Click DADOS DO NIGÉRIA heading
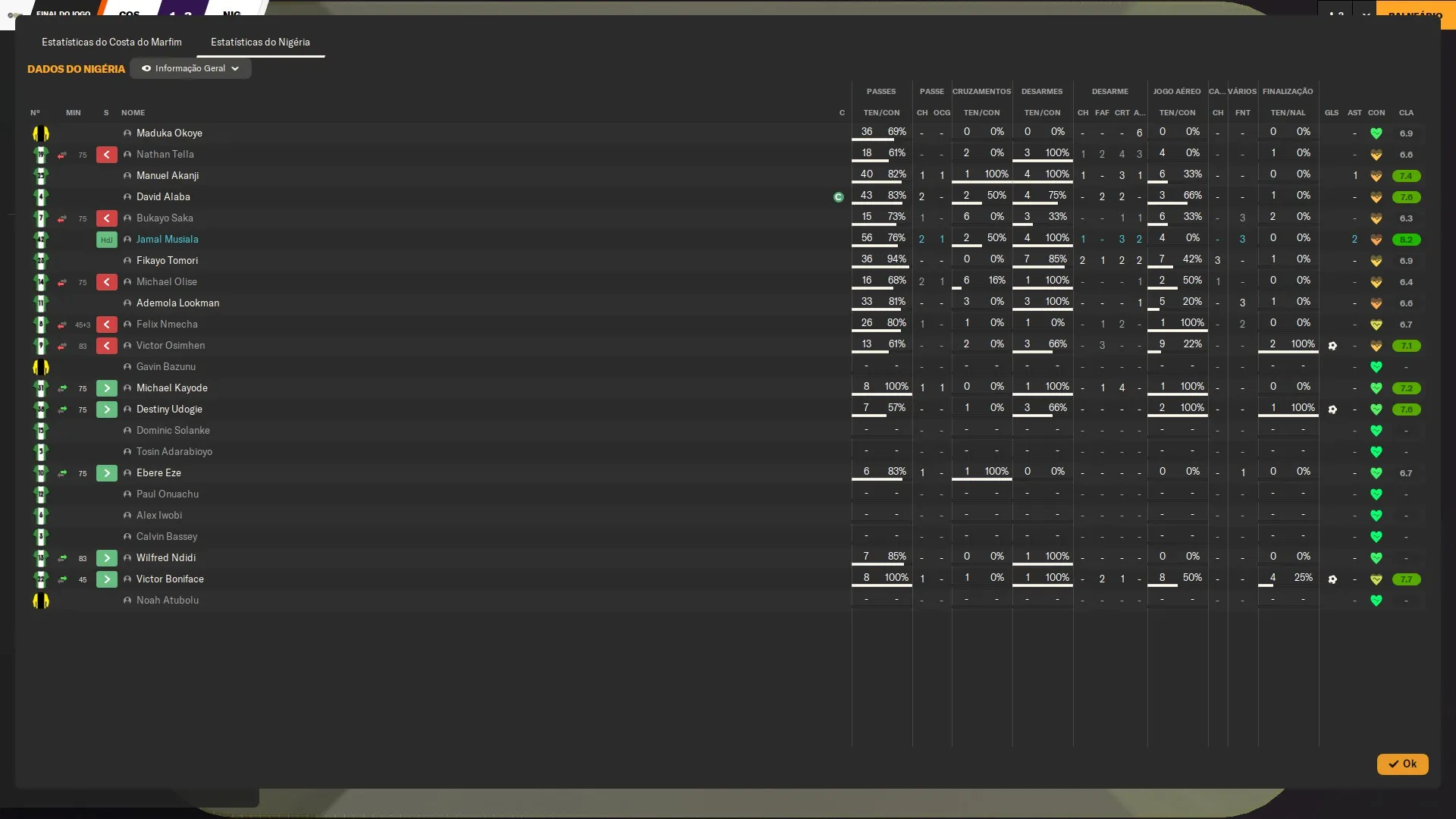Screen dimensions: 1456x819 click(x=76, y=69)
